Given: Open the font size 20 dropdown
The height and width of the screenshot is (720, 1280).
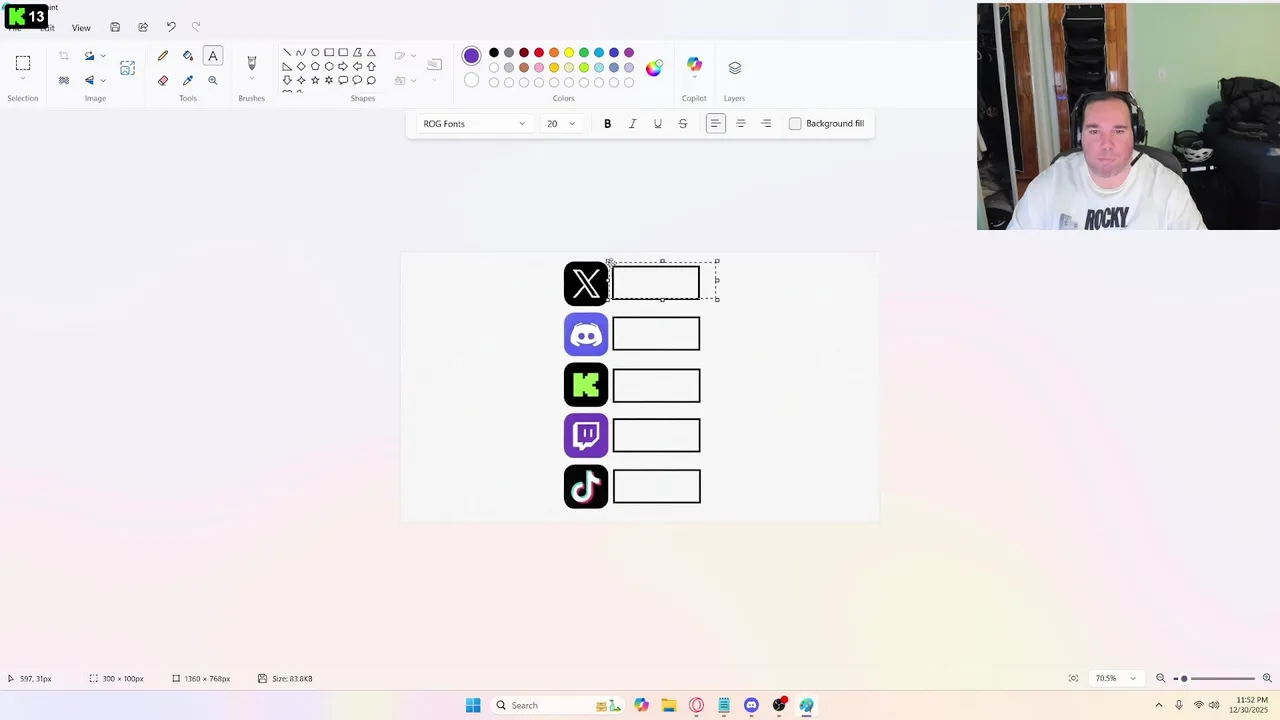Looking at the screenshot, I should 560,124.
